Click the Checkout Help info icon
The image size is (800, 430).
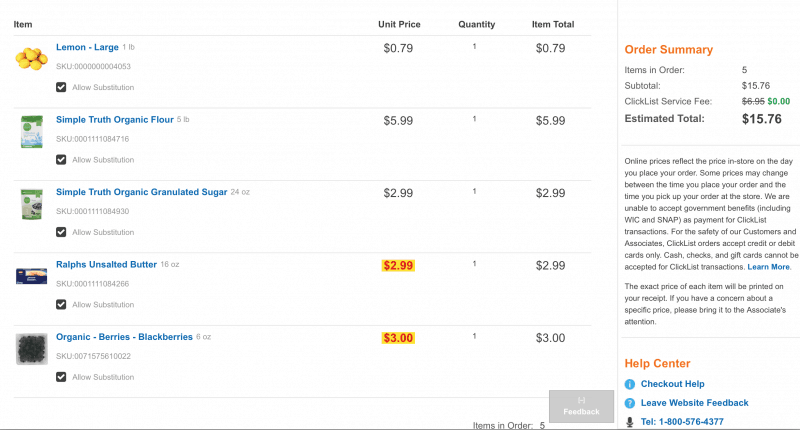(630, 384)
